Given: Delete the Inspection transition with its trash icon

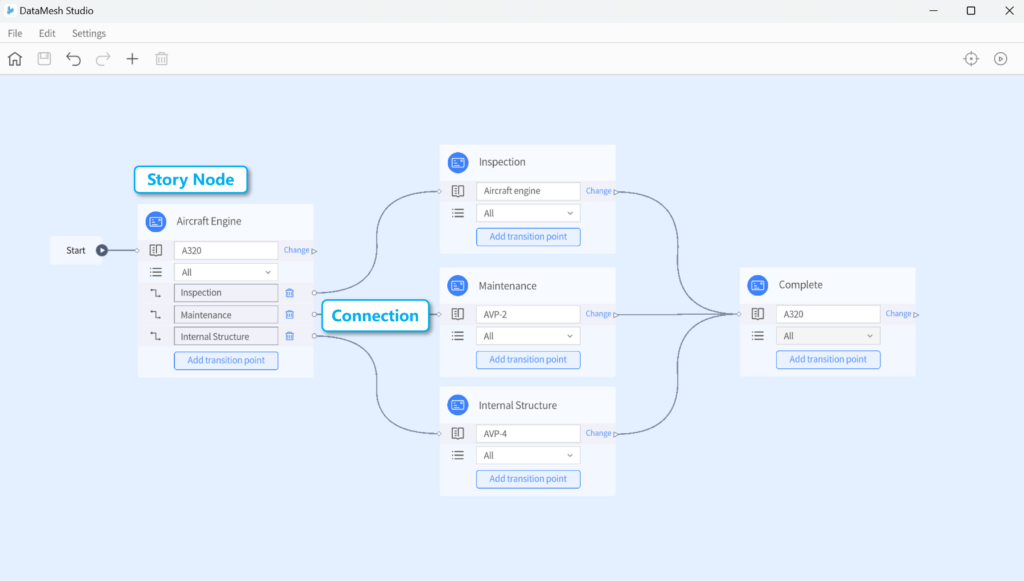Looking at the screenshot, I should (x=289, y=292).
